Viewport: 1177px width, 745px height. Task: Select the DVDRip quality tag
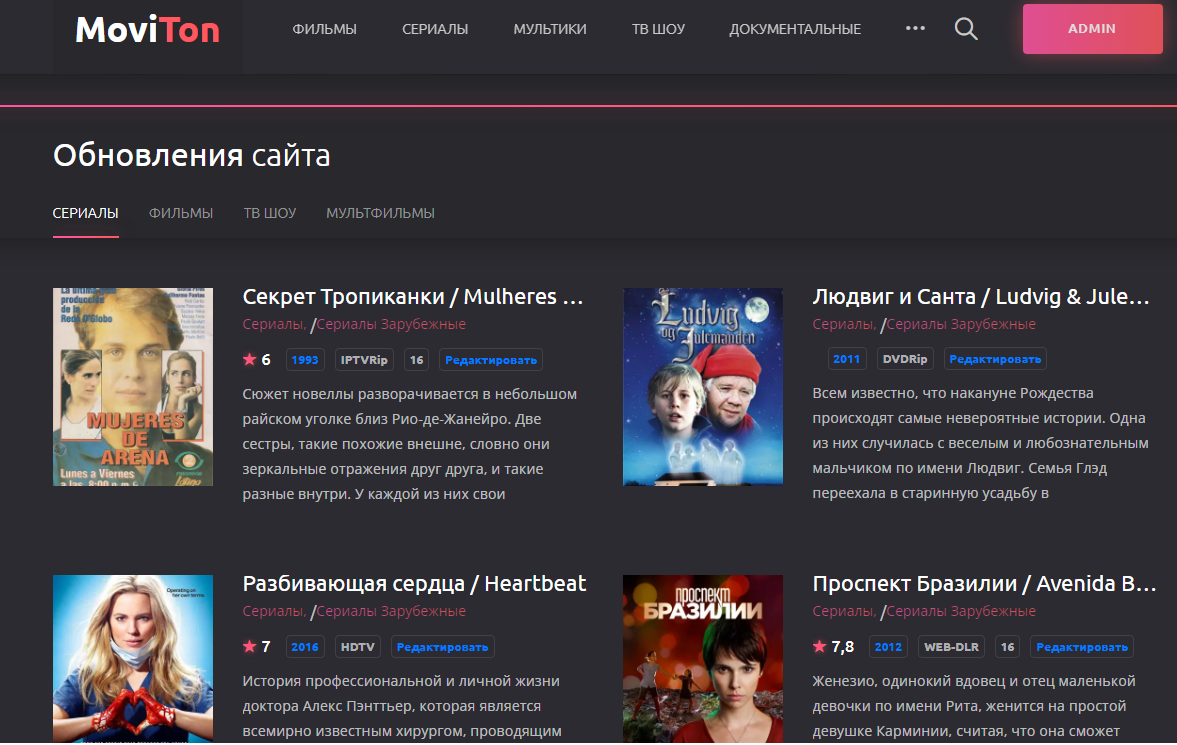click(905, 360)
